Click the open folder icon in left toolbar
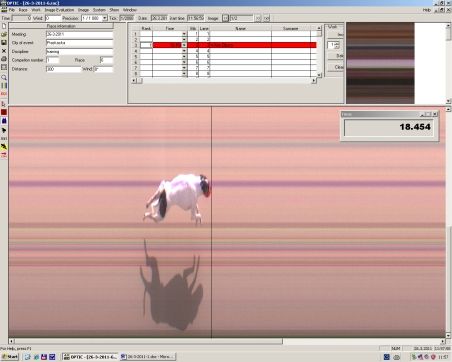This screenshot has height=362, width=452. [x=4, y=35]
